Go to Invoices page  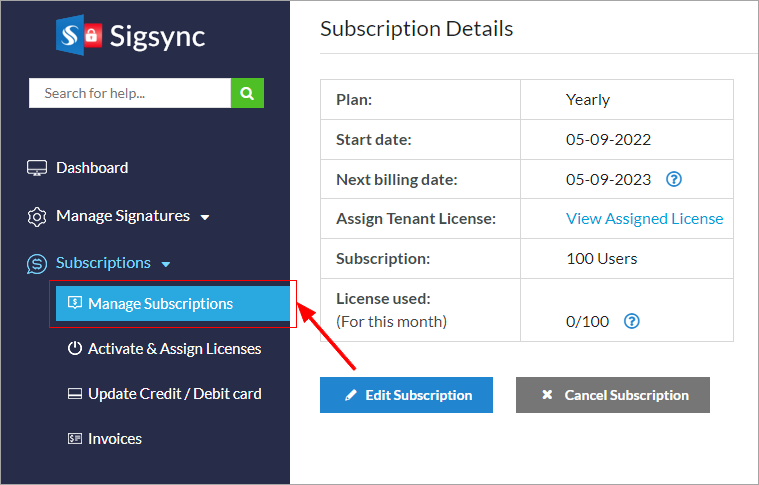[115, 439]
